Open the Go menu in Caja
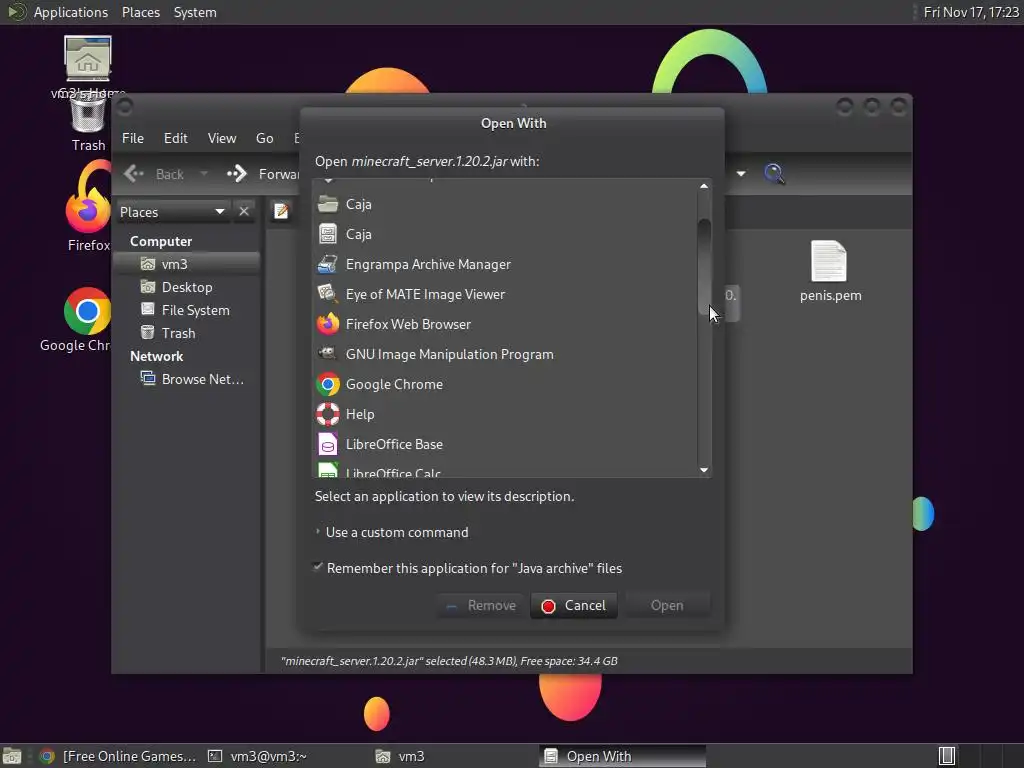1024x768 pixels. (264, 138)
